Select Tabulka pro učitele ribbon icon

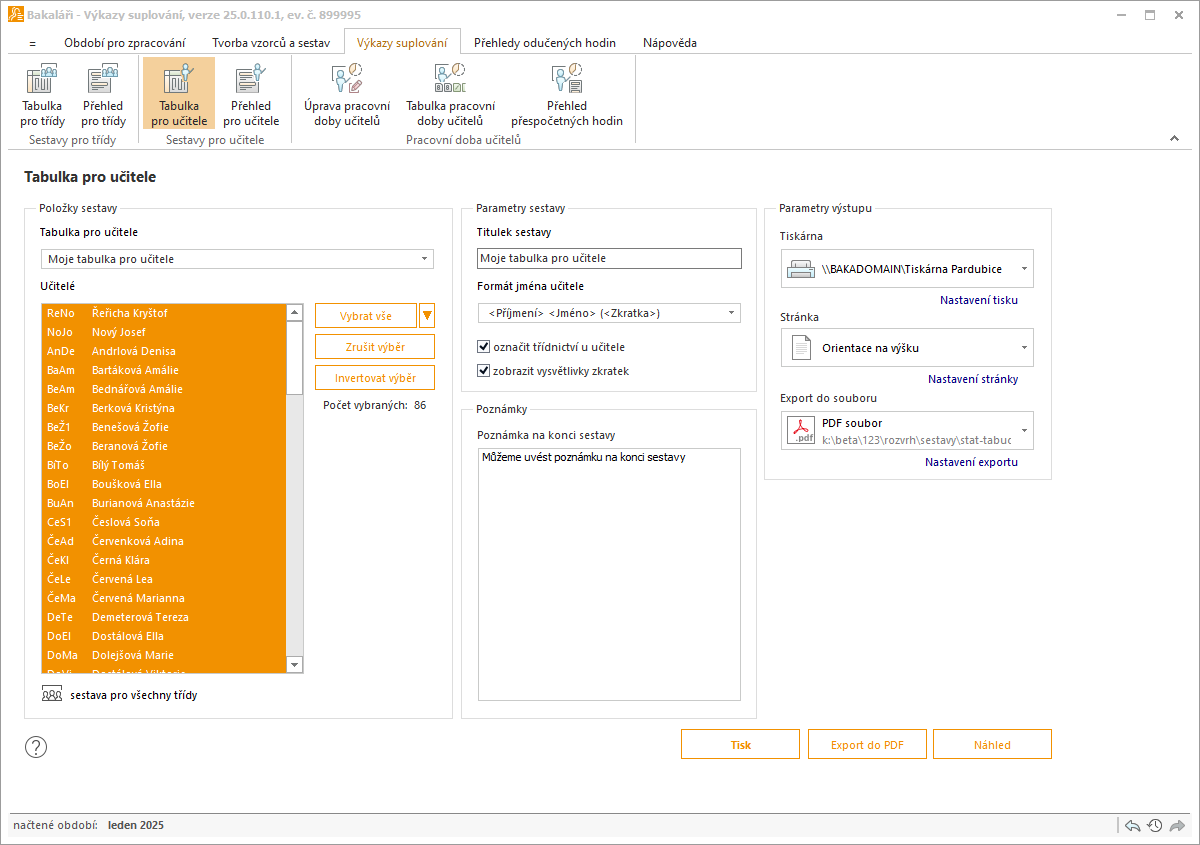(178, 94)
